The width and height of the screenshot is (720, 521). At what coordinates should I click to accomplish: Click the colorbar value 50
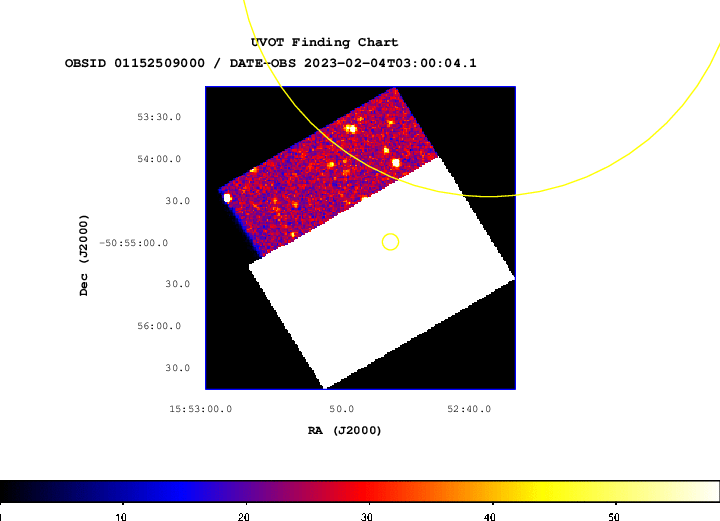pyautogui.click(x=613, y=517)
